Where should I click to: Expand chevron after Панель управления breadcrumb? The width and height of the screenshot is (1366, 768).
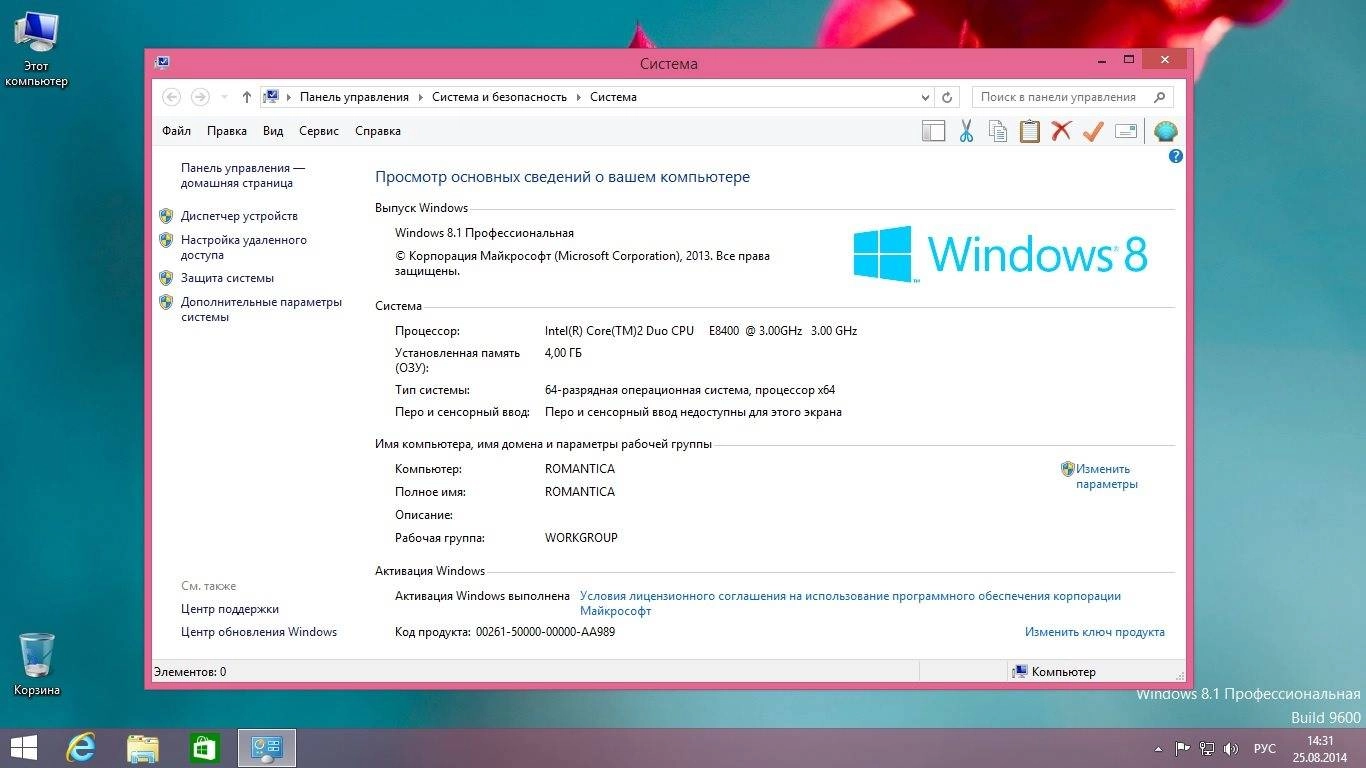(421, 97)
